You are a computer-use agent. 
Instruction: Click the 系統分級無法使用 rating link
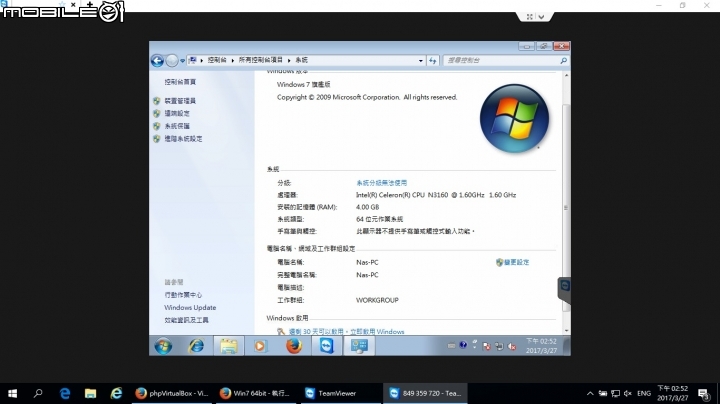[x=382, y=183]
